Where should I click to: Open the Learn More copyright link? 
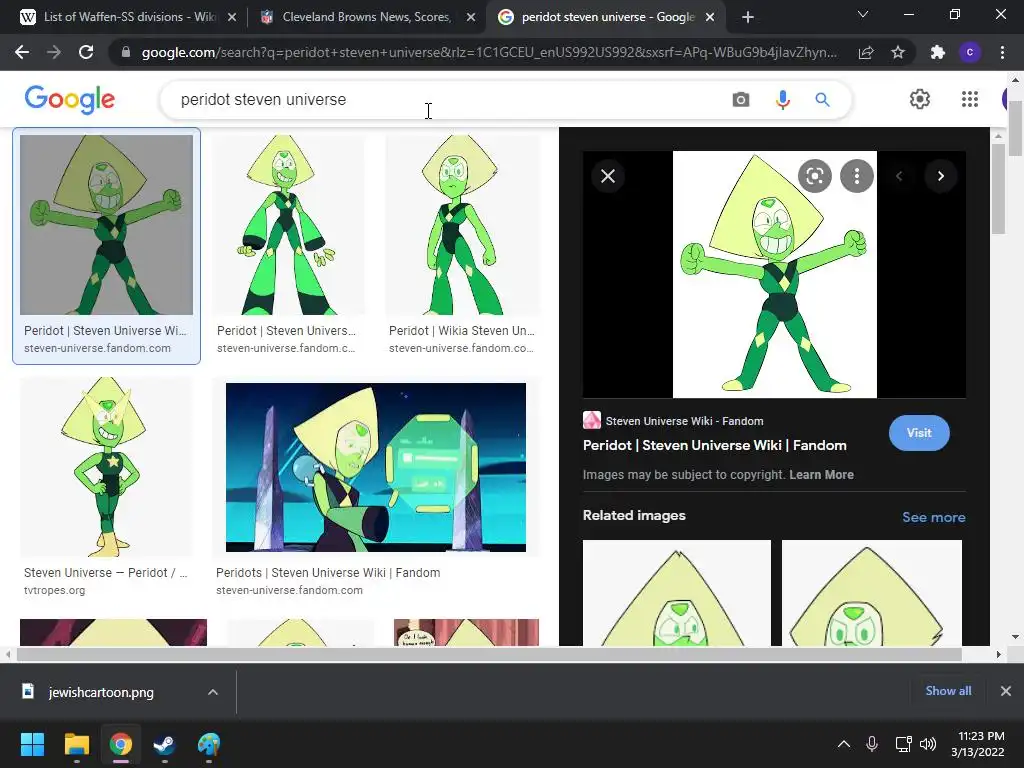point(821,475)
